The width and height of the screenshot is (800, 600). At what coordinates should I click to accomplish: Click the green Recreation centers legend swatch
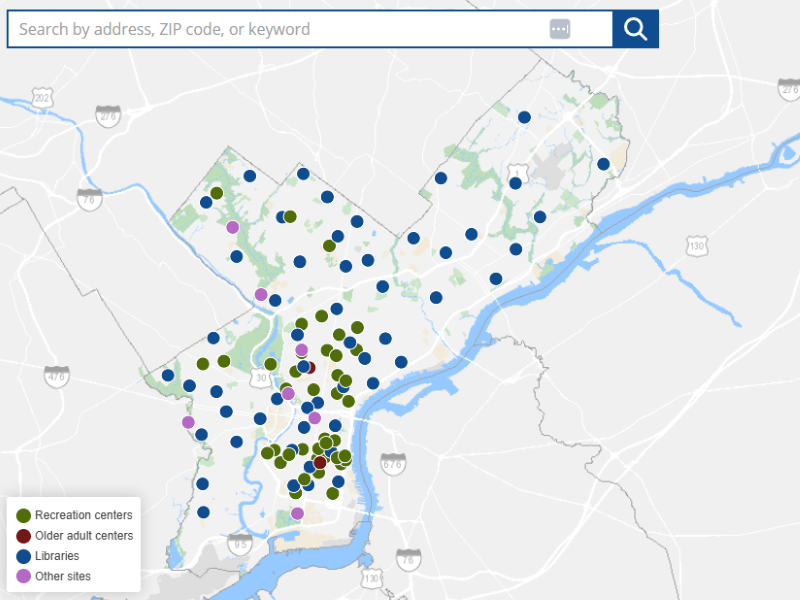click(x=23, y=516)
